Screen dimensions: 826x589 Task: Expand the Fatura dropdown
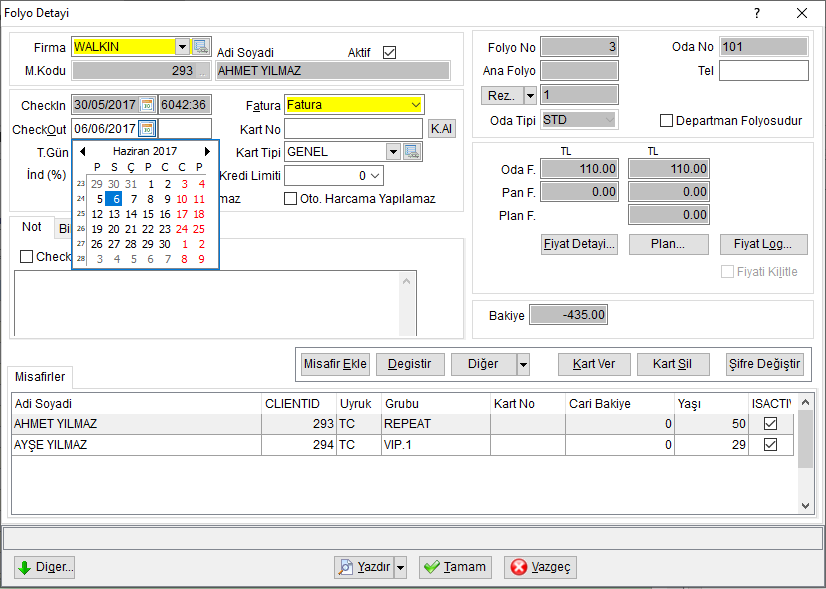[x=416, y=105]
